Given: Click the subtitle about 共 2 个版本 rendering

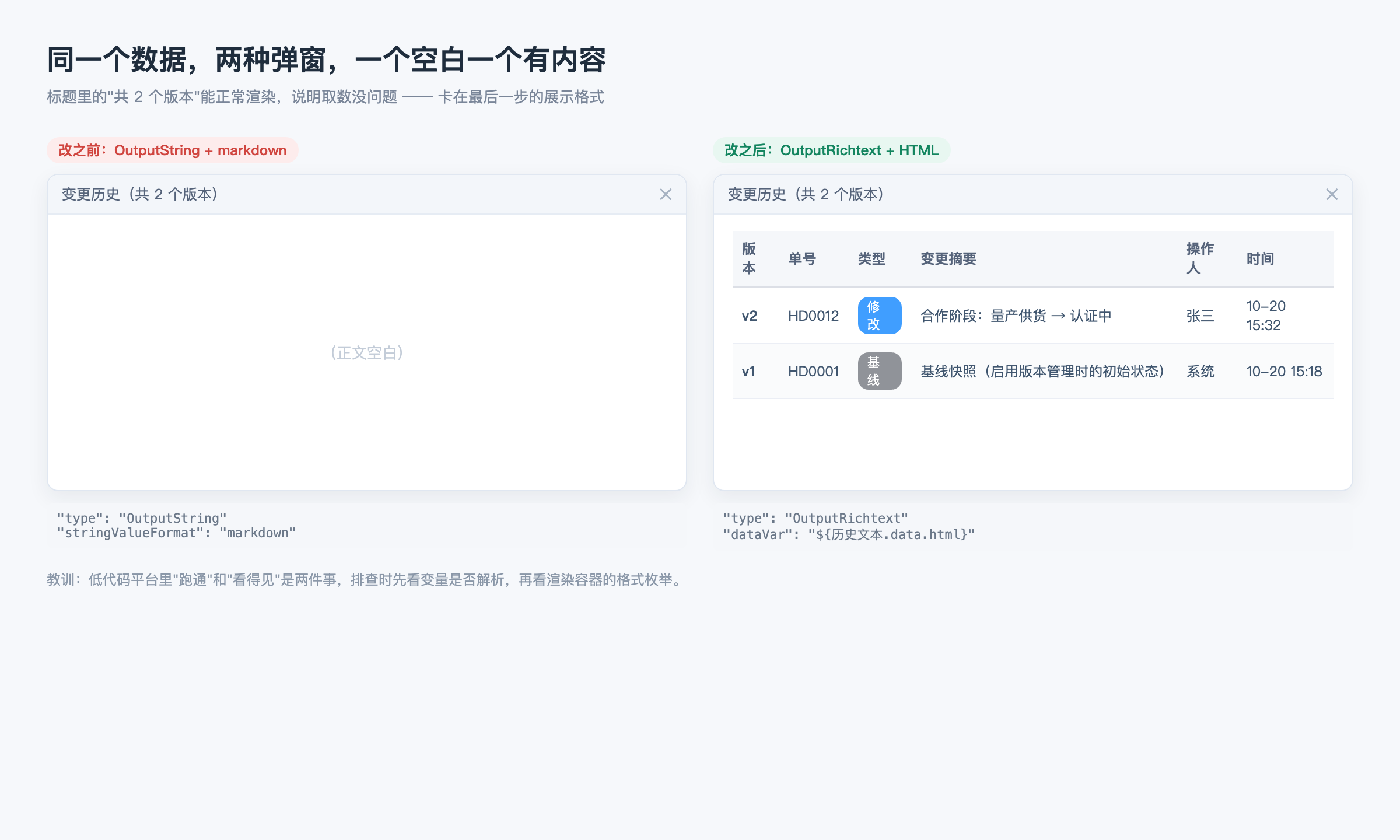Looking at the screenshot, I should pos(325,97).
